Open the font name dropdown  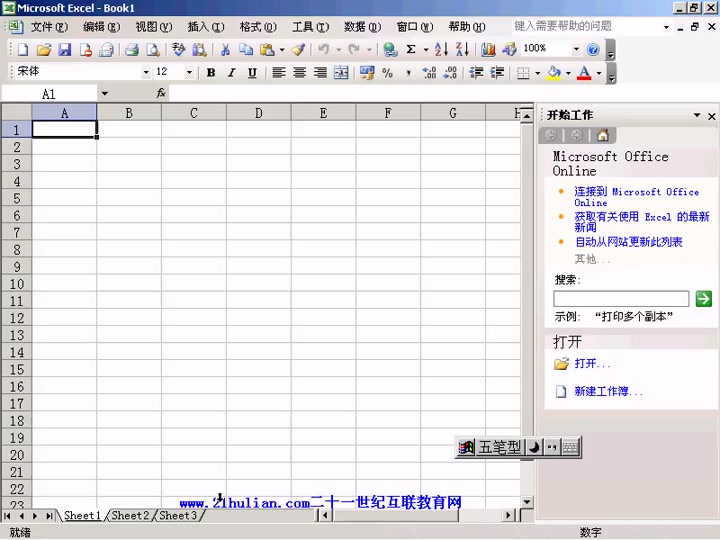146,72
